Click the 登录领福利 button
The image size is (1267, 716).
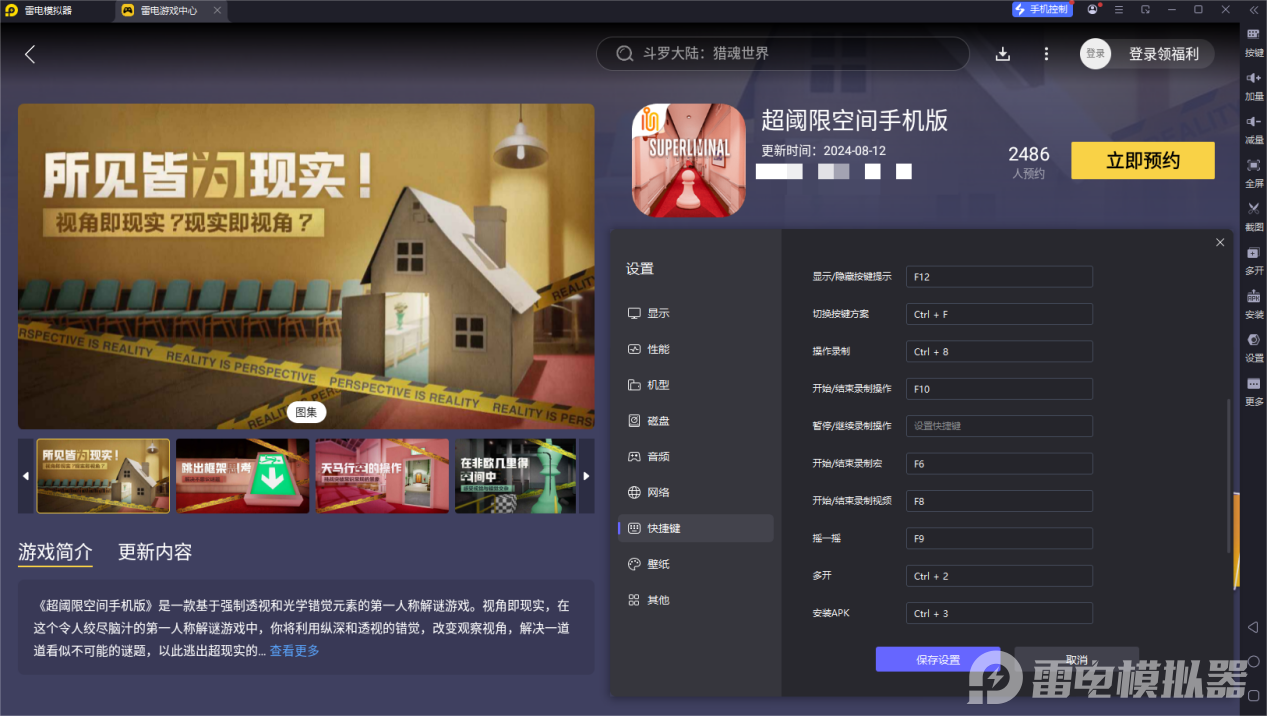click(x=1164, y=54)
